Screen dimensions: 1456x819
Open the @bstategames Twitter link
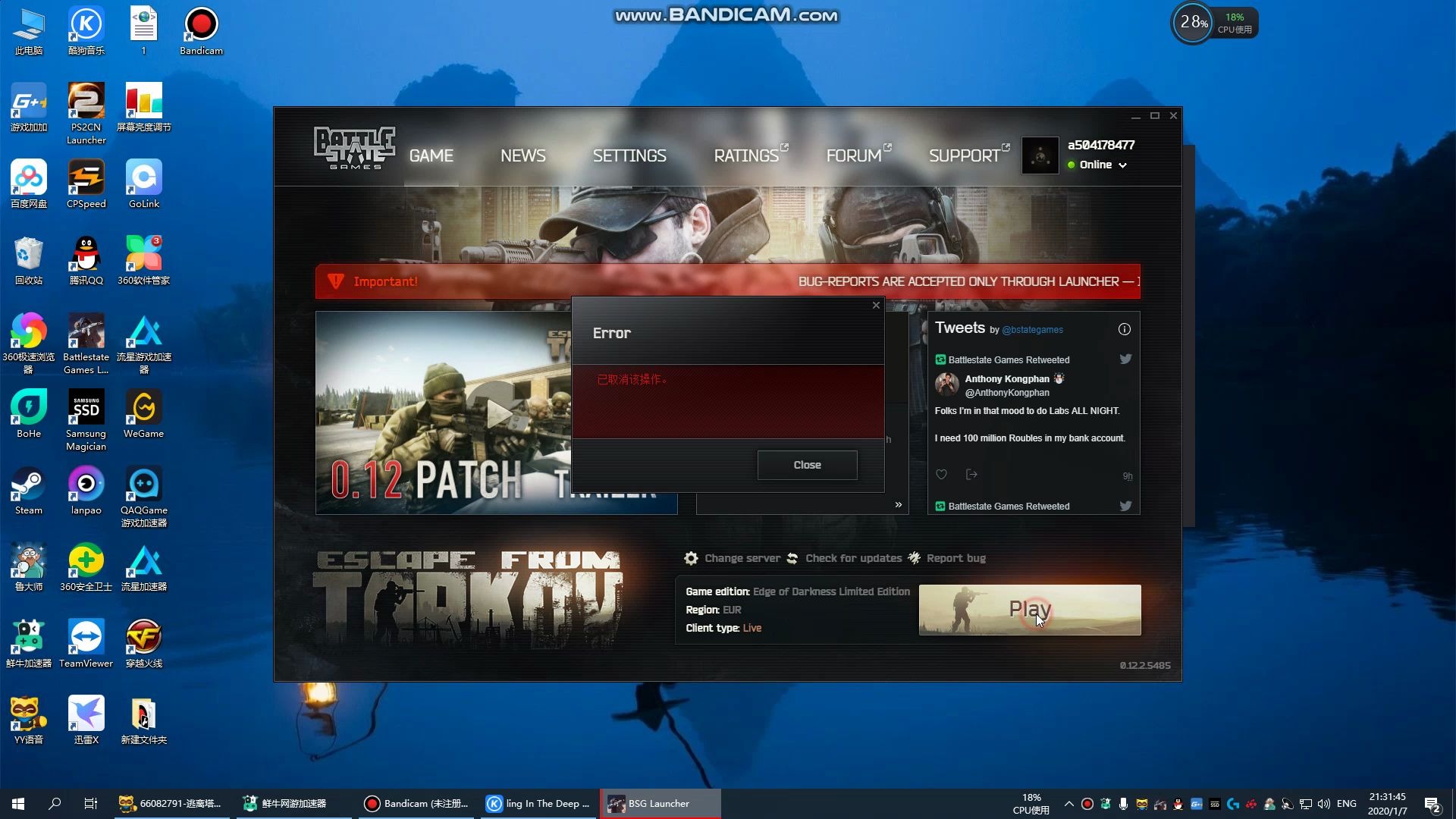point(1032,330)
